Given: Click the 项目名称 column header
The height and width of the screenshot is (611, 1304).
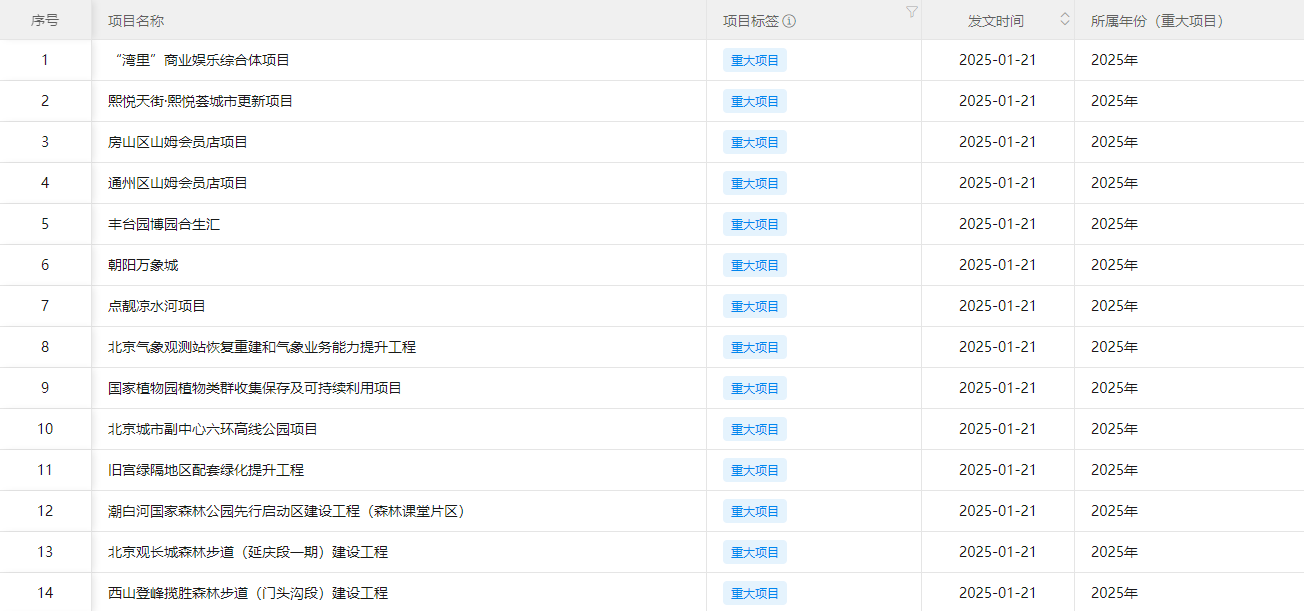Looking at the screenshot, I should [136, 21].
